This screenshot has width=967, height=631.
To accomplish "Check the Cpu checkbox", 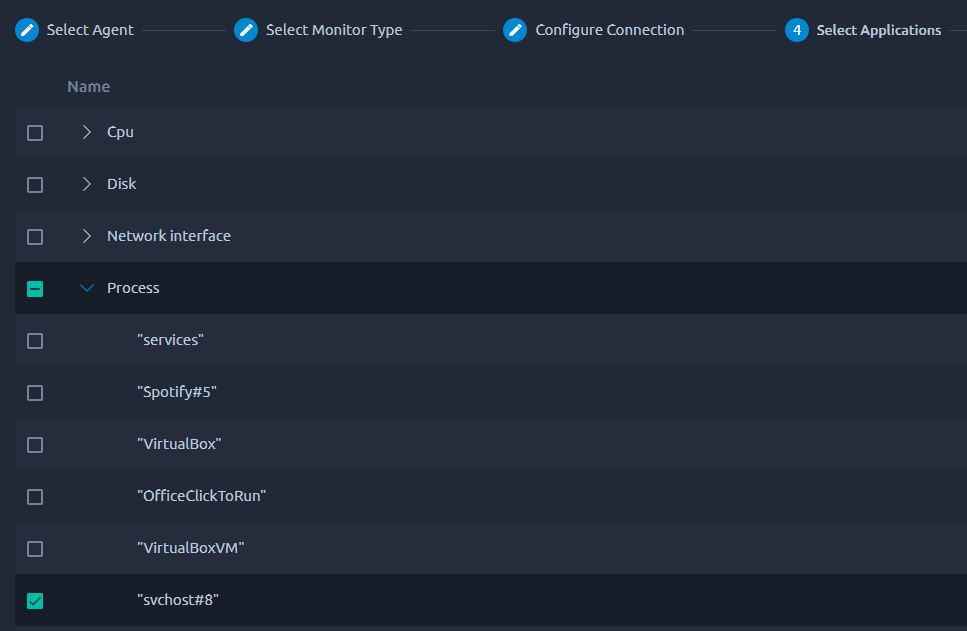I will pos(35,133).
